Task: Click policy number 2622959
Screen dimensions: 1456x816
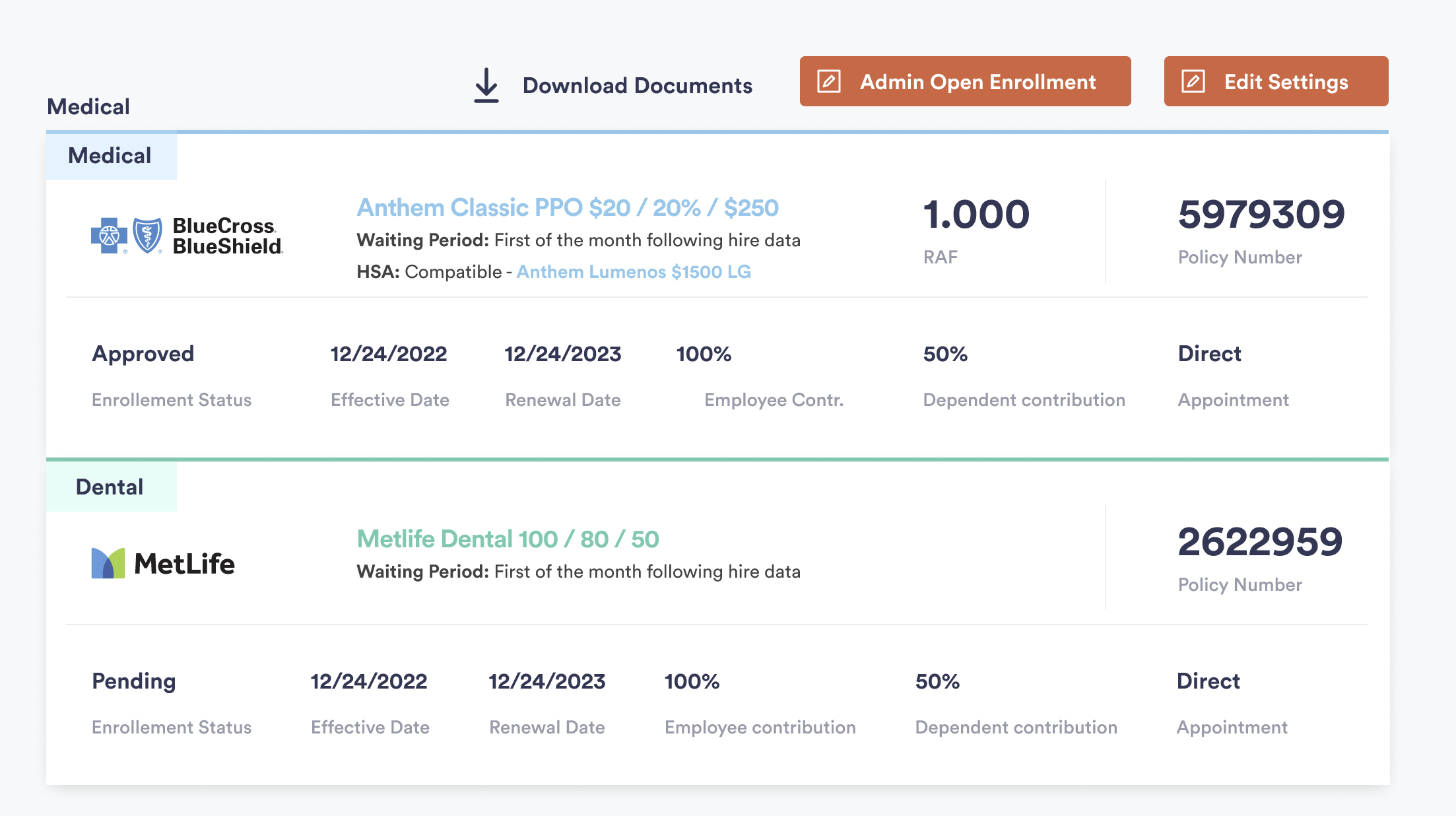Action: (1259, 541)
